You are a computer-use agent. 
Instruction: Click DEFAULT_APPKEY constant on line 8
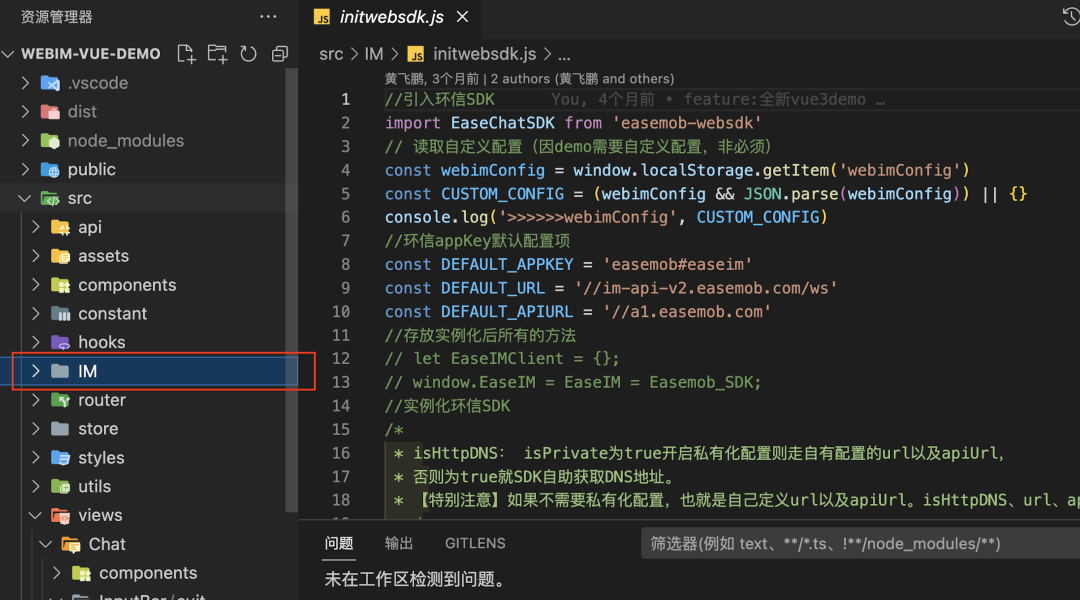(507, 265)
